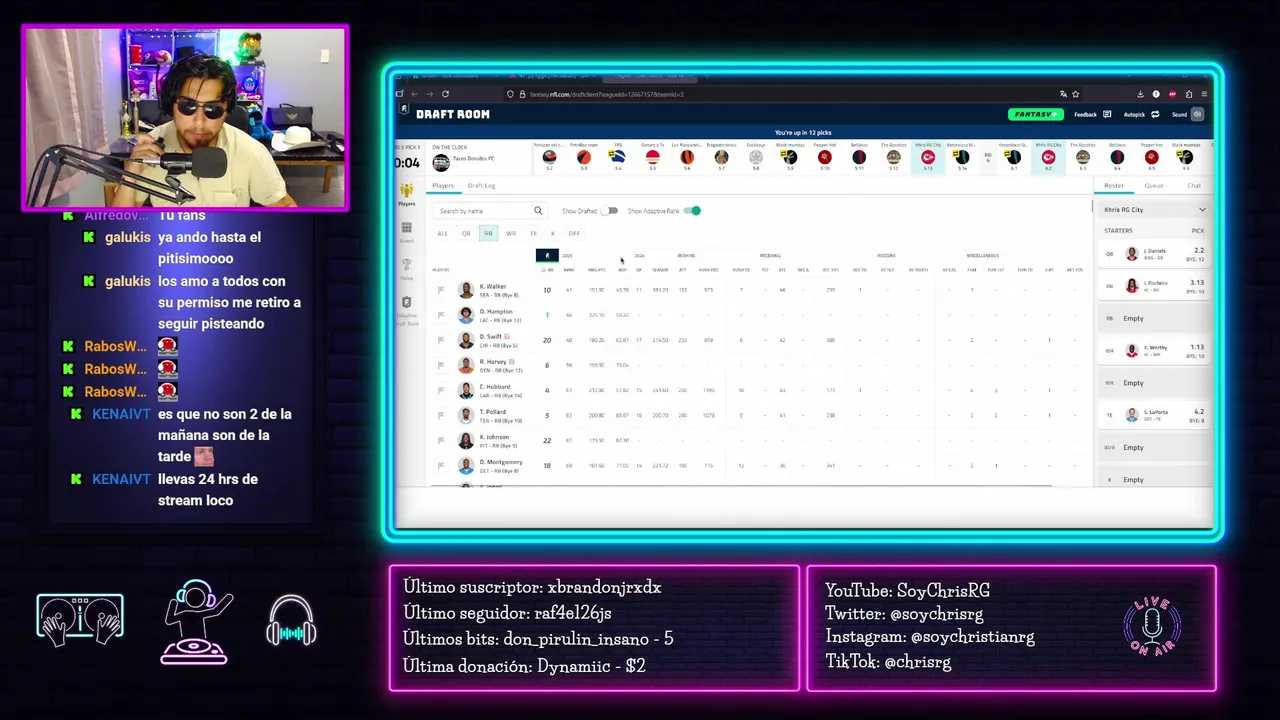The height and width of the screenshot is (720, 1280).
Task: Open the X. Worthy roster slot
Action: 1154,350
